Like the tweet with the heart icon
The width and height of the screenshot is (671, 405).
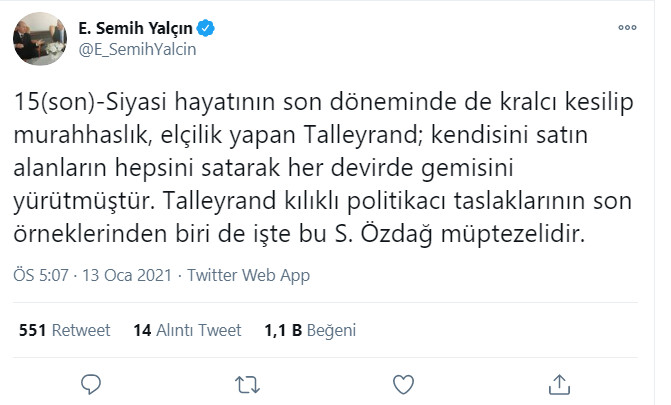[x=404, y=381]
